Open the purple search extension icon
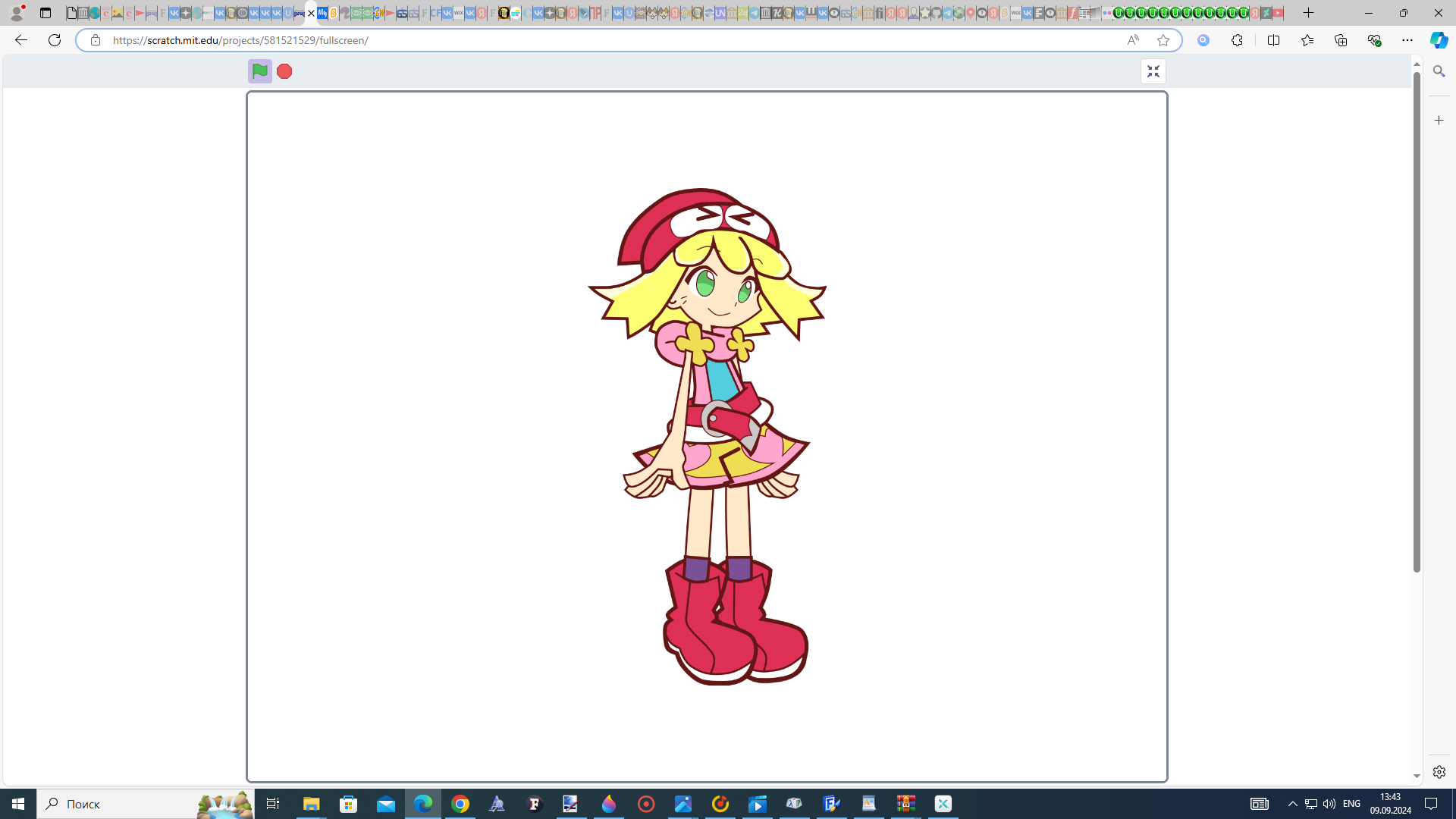Screen dimensions: 1456x819 (x=1203, y=40)
